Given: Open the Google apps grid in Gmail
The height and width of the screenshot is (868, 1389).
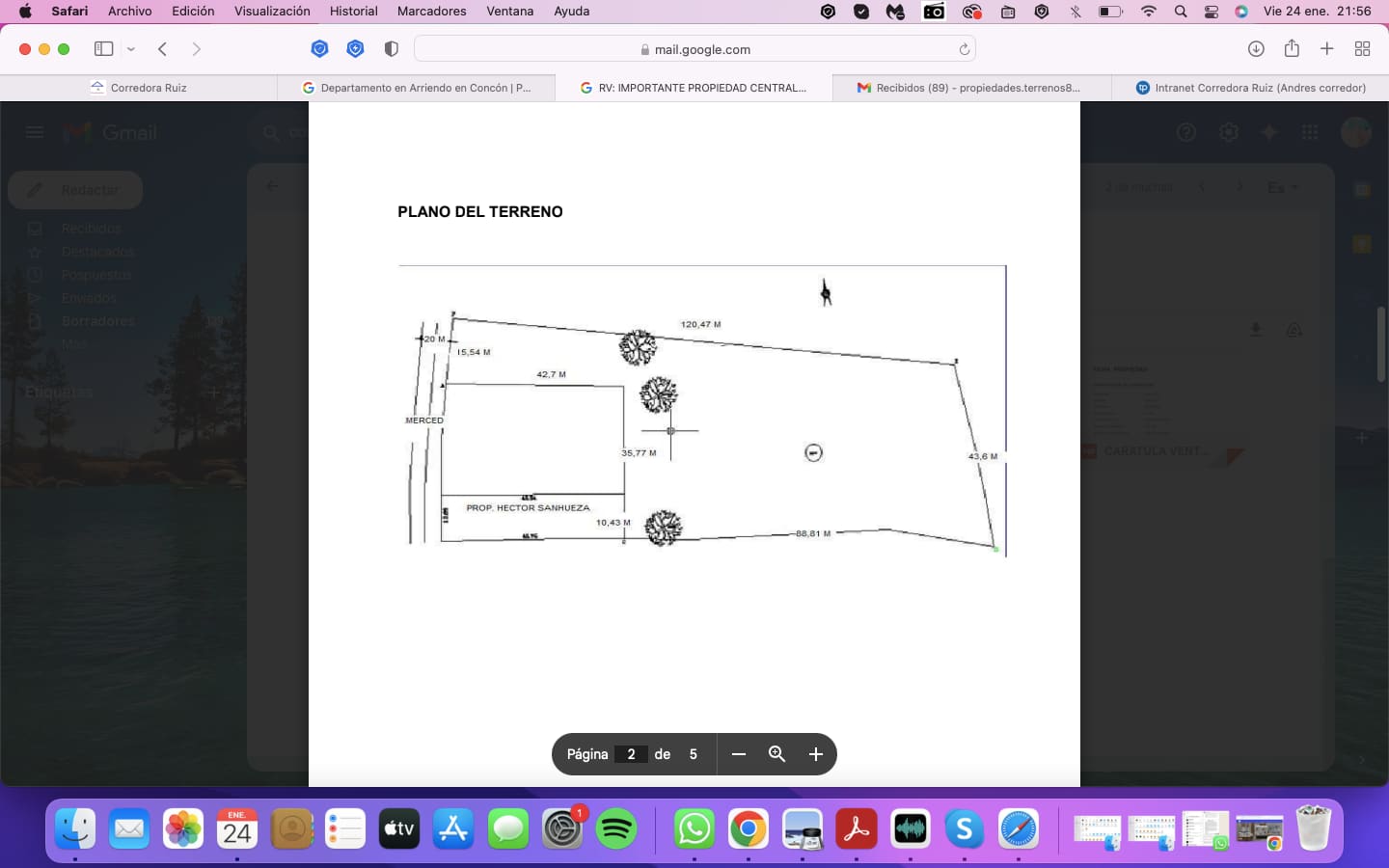Looking at the screenshot, I should click(x=1310, y=132).
